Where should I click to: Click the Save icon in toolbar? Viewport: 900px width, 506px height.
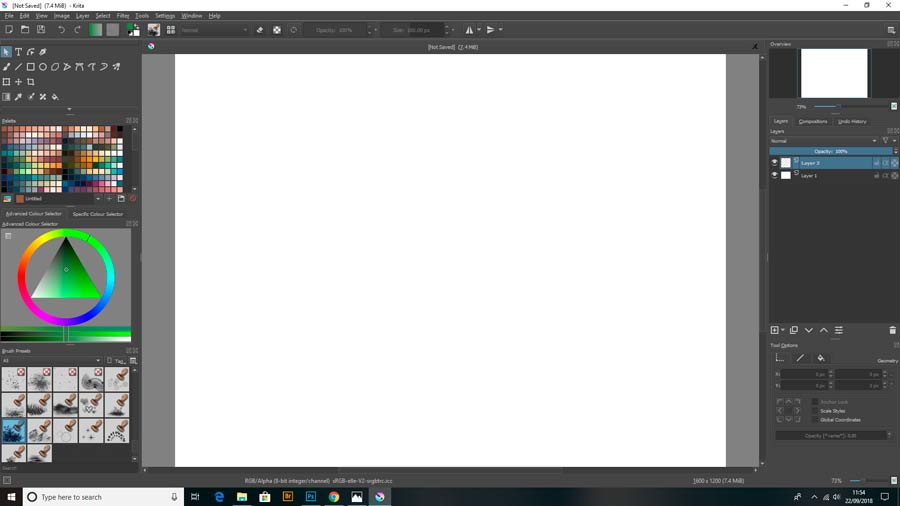coord(41,30)
